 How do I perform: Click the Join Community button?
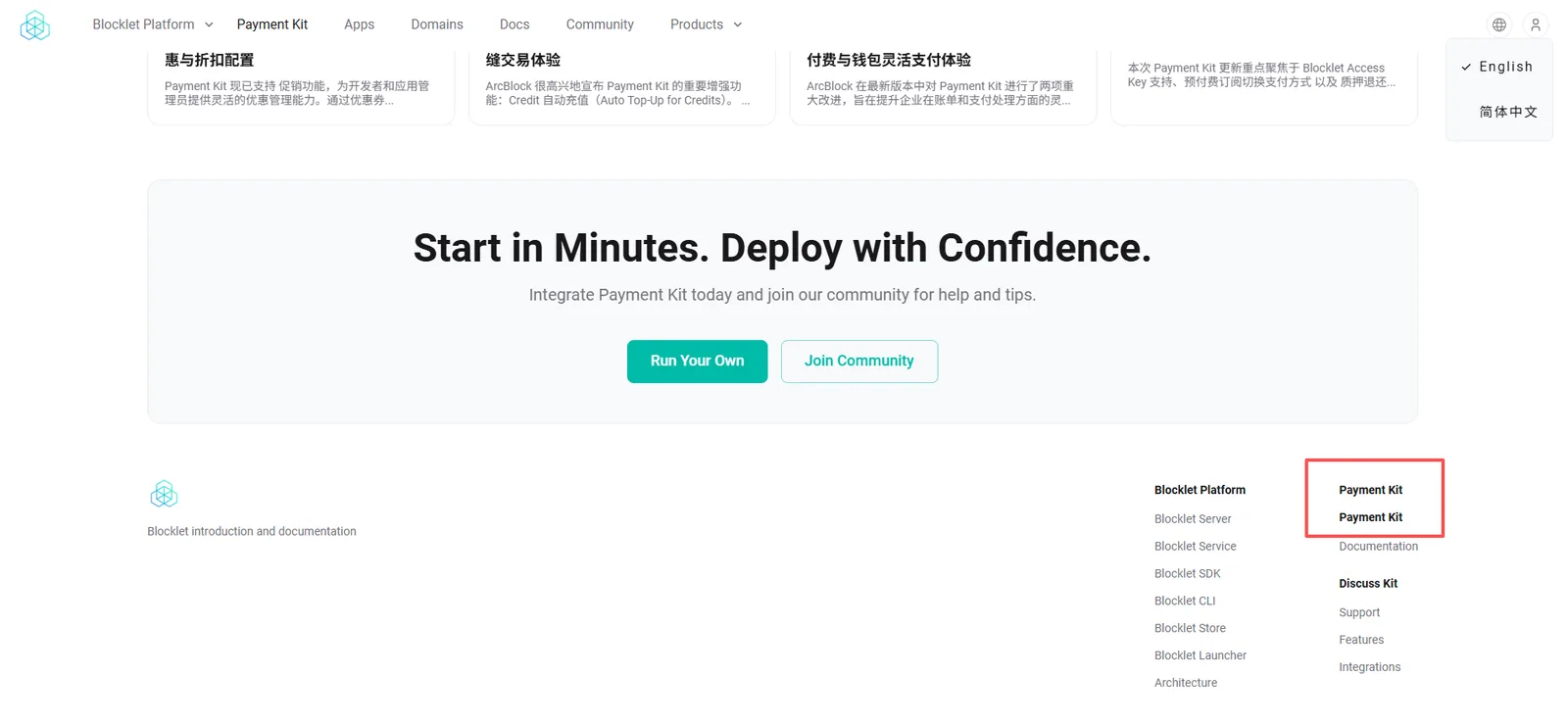coord(859,362)
